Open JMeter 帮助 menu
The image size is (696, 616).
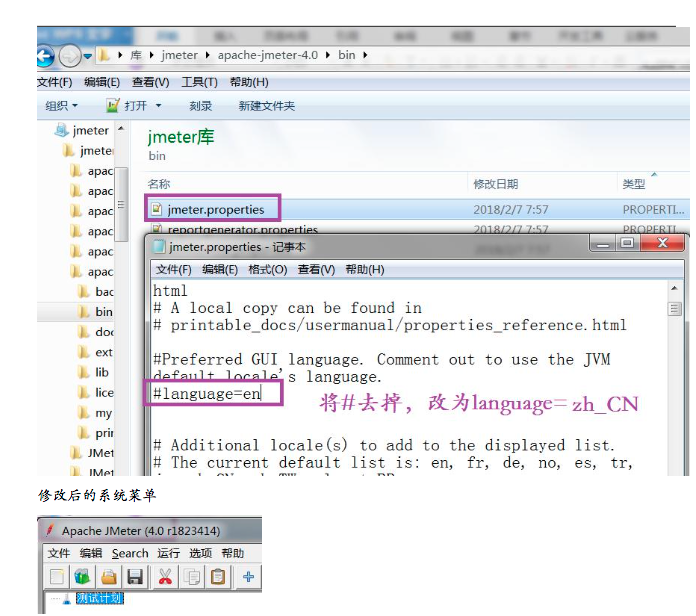(x=233, y=553)
